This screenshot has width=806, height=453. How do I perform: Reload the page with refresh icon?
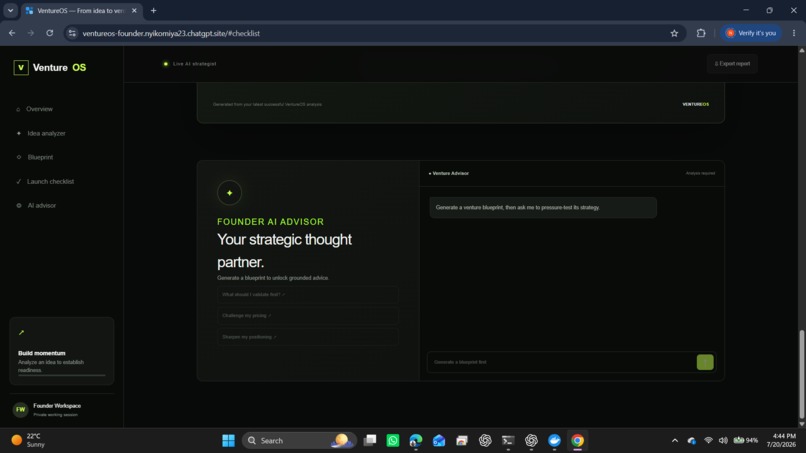(49, 33)
